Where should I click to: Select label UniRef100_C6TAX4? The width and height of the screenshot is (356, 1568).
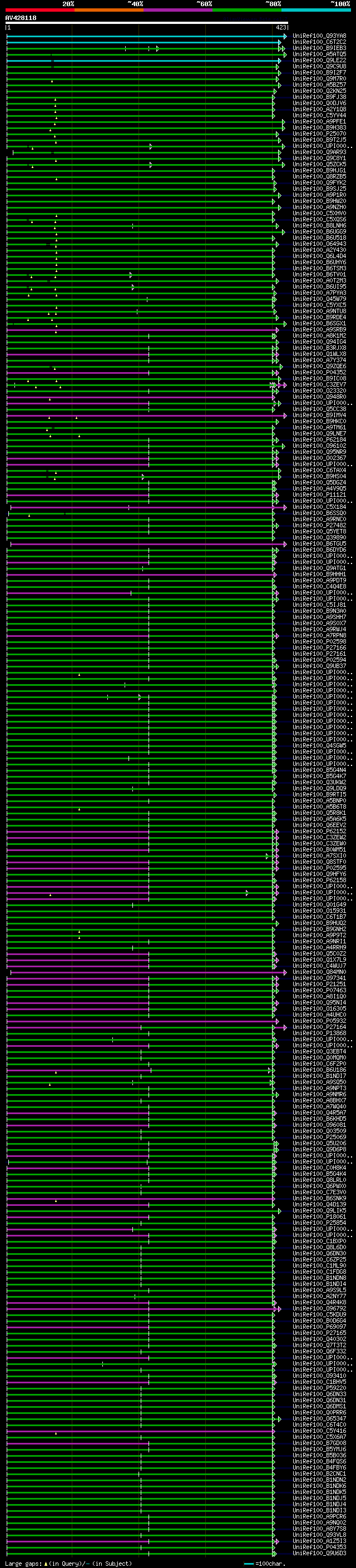point(319,470)
